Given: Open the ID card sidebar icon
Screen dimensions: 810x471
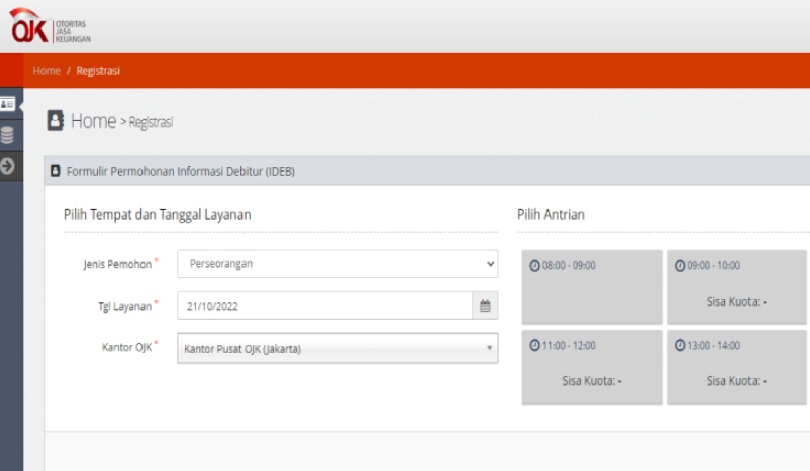Looking at the screenshot, I should point(9,105).
